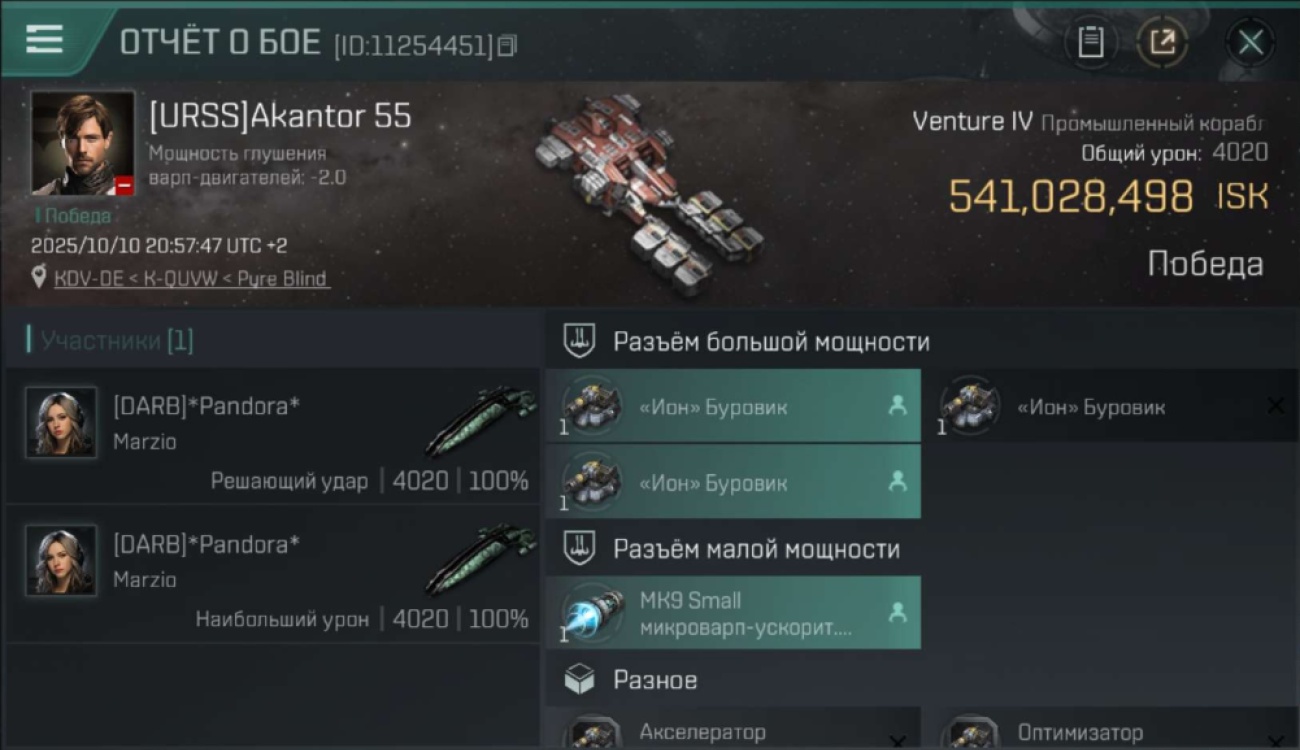Image resolution: width=1300 pixels, height=750 pixels.
Task: Select destroyed «Ион» Буровик with X mark
Action: tap(1110, 406)
